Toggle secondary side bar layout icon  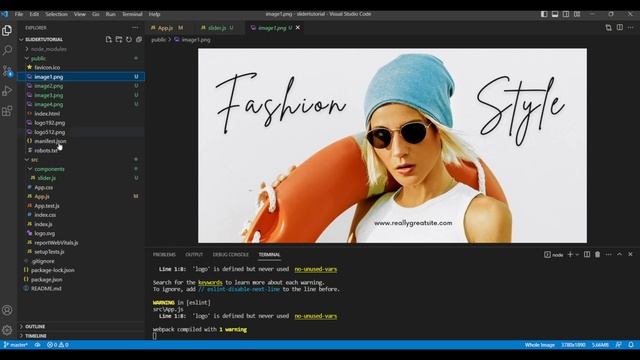[566, 14]
